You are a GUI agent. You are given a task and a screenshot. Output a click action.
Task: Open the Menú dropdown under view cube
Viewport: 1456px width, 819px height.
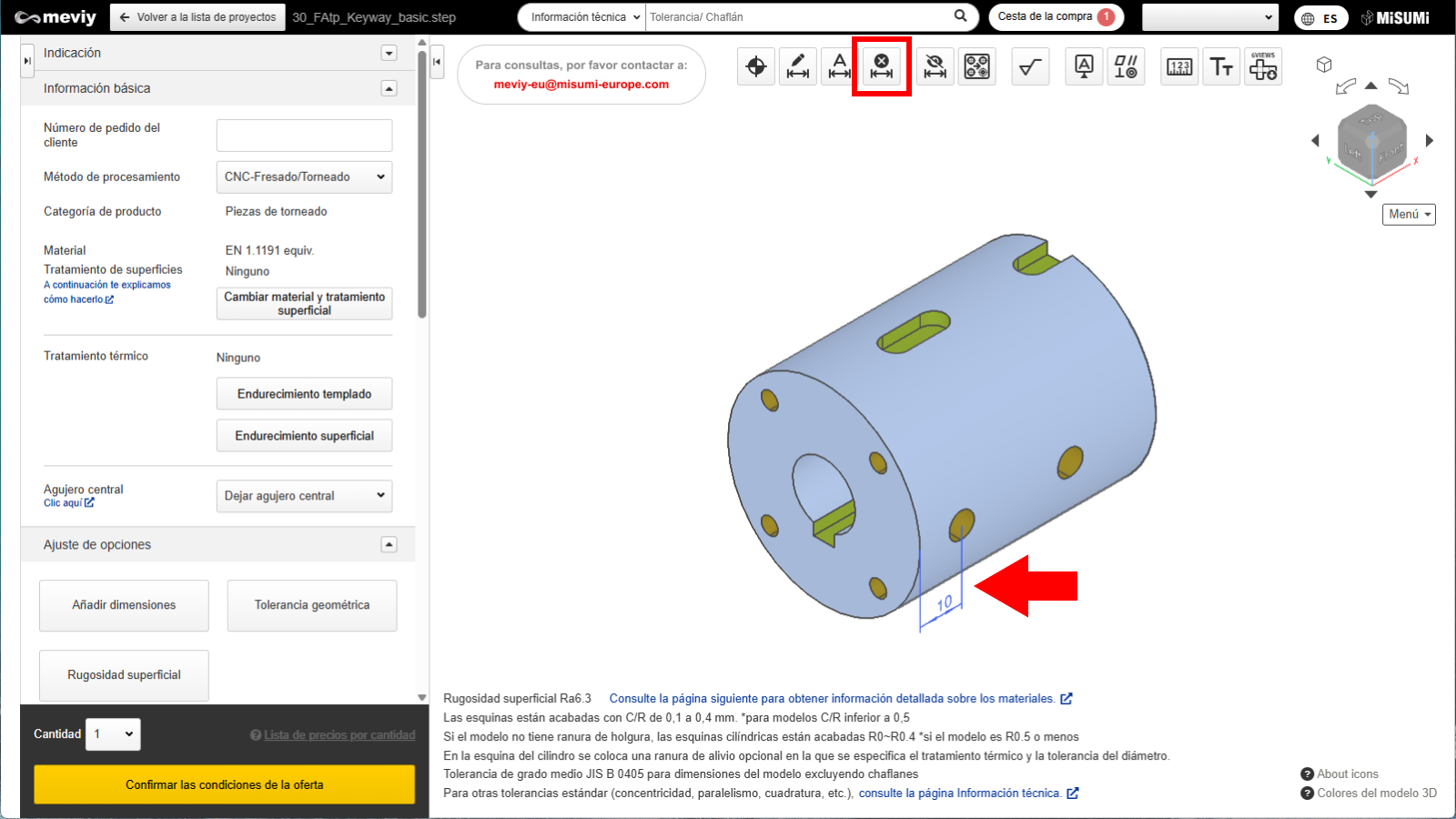[x=1409, y=214]
